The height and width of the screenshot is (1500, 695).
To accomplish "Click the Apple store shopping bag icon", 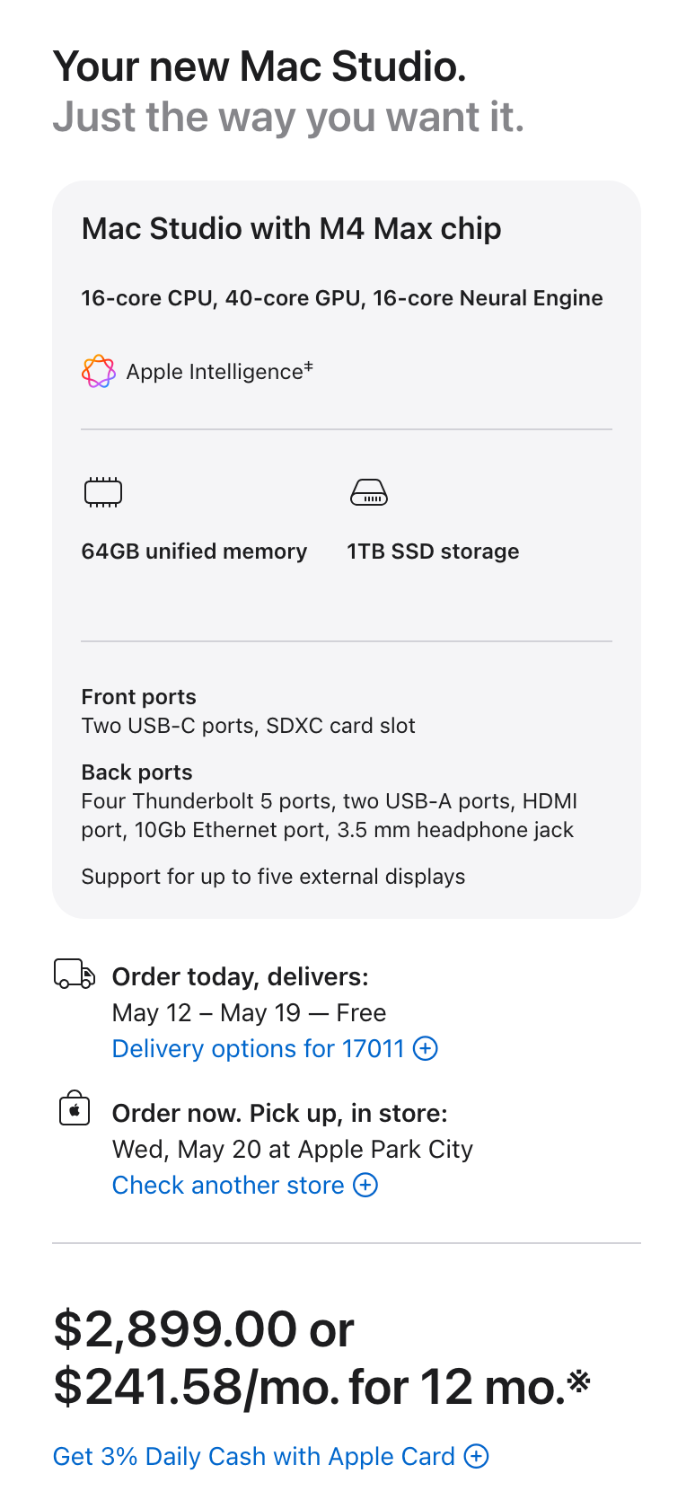I will (x=74, y=1110).
